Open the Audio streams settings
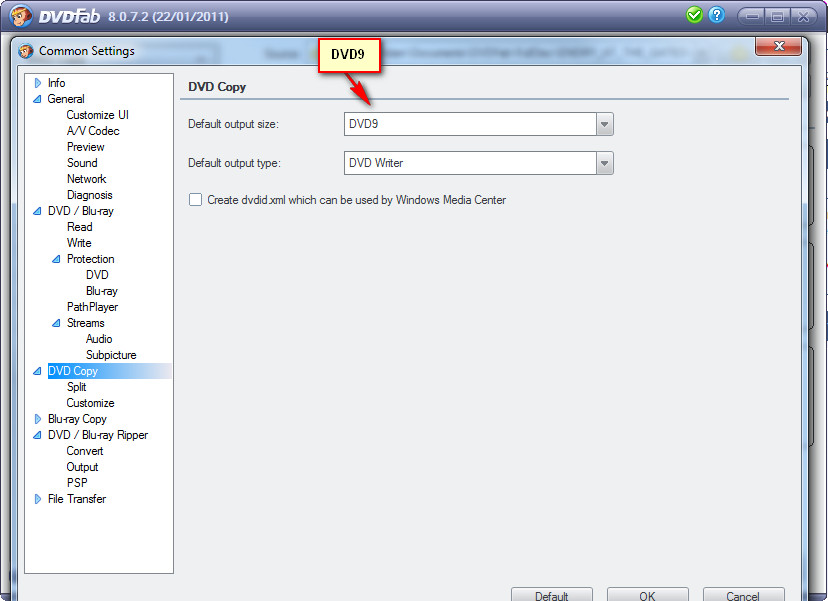 (99, 339)
